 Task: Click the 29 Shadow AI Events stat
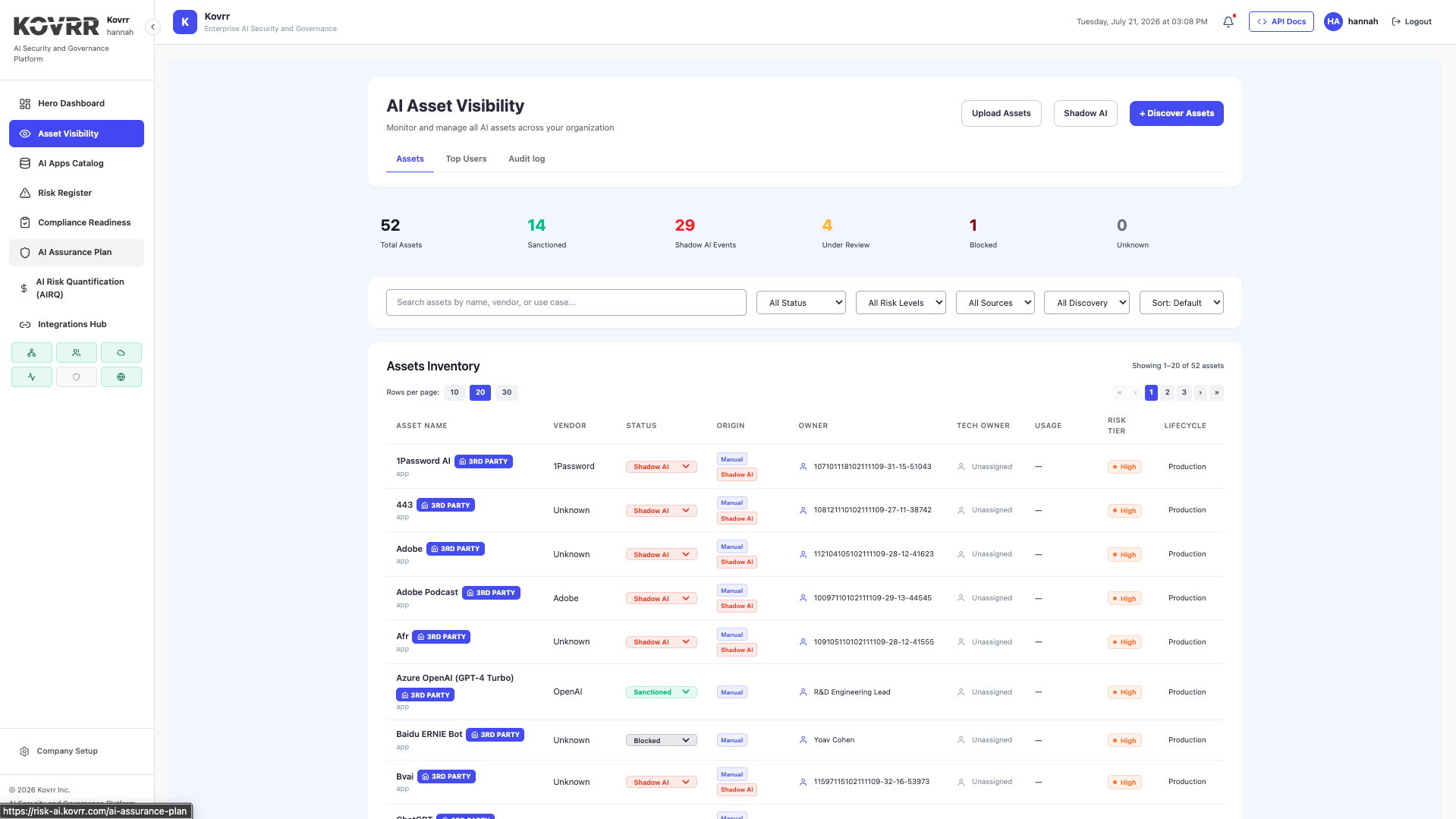706,234
